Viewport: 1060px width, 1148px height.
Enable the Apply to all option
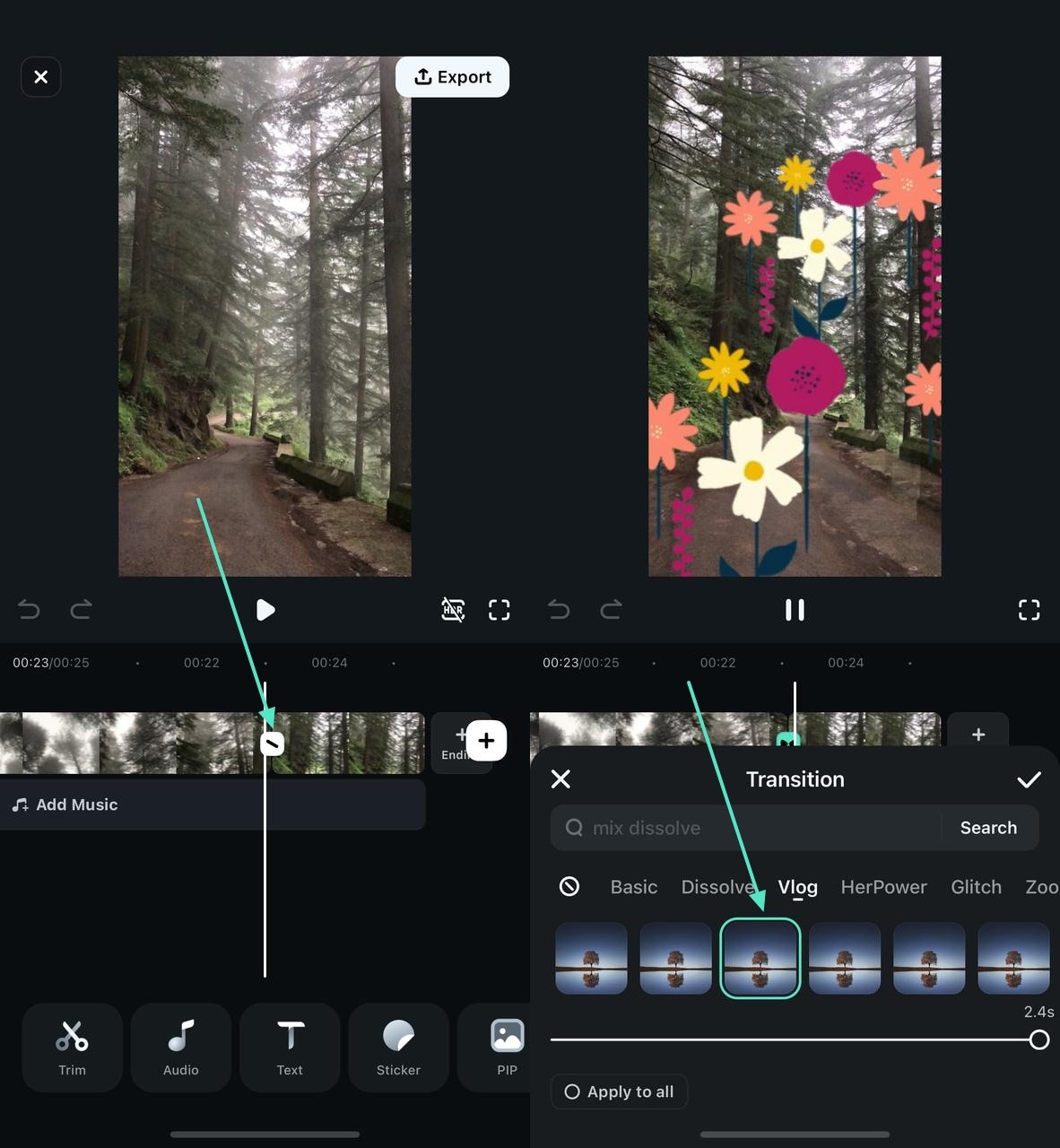(619, 1091)
